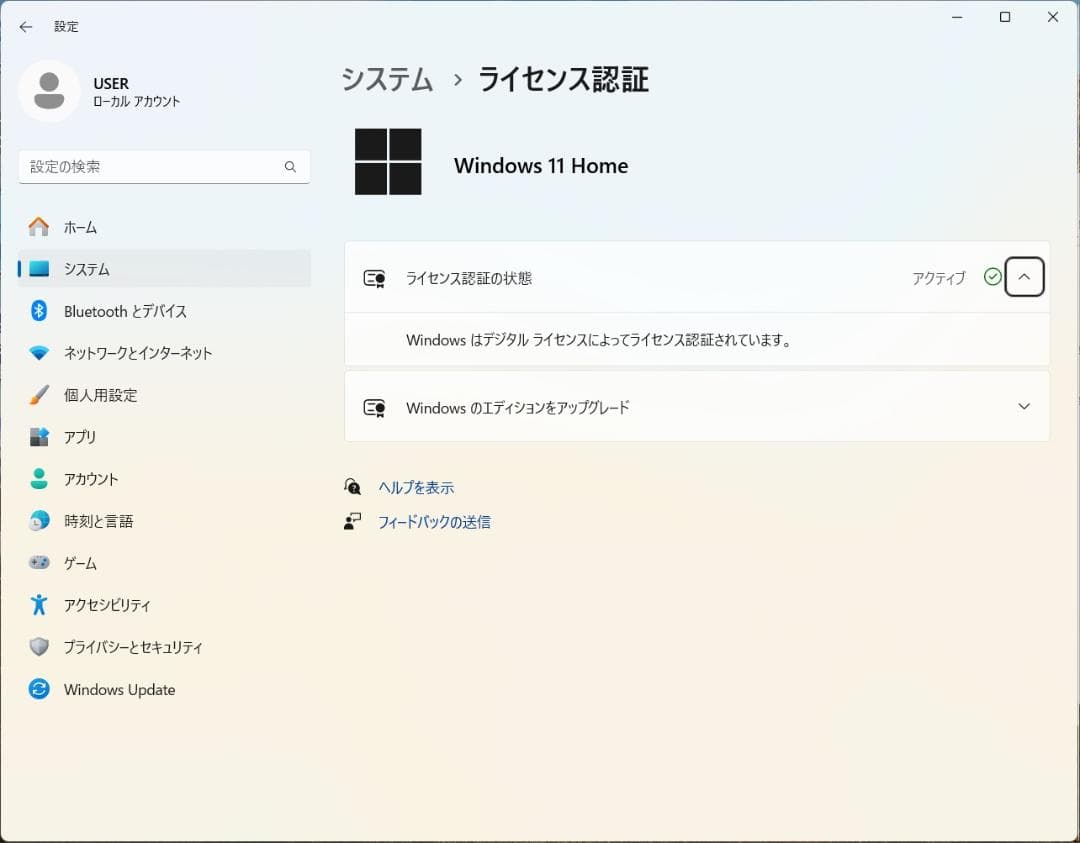The width and height of the screenshot is (1080, 843).
Task: Select システム in the breadcrumb
Action: (x=386, y=80)
